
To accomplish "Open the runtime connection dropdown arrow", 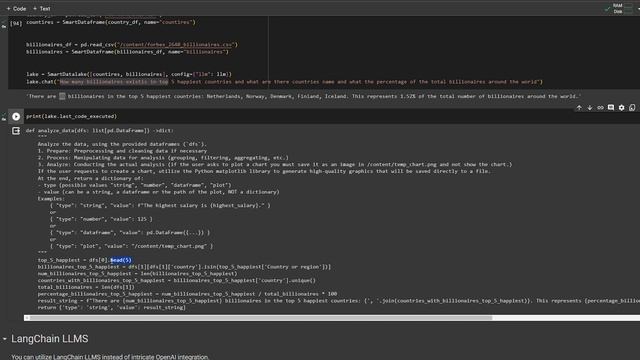I will (x=638, y=9).
